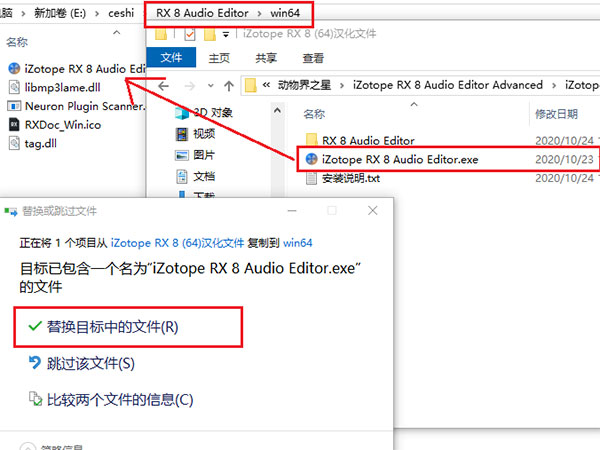Click the 2020/10/23 date cell
Image resolution: width=600 pixels, height=450 pixels.
(564, 159)
